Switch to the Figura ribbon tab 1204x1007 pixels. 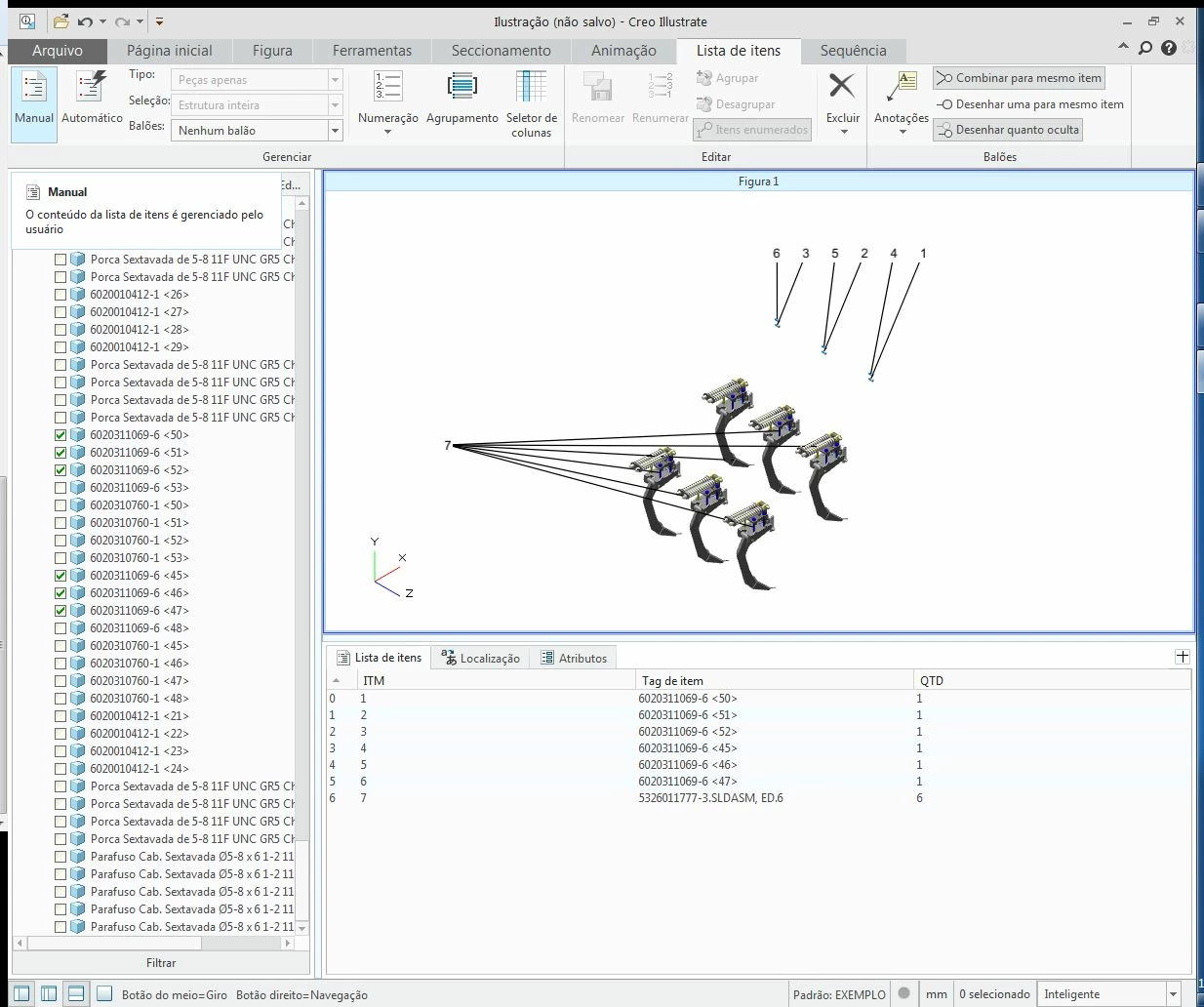pyautogui.click(x=272, y=51)
